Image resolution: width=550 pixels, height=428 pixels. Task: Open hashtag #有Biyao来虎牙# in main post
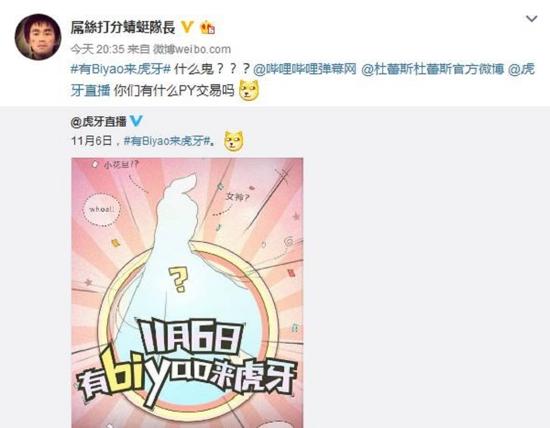coord(121,69)
